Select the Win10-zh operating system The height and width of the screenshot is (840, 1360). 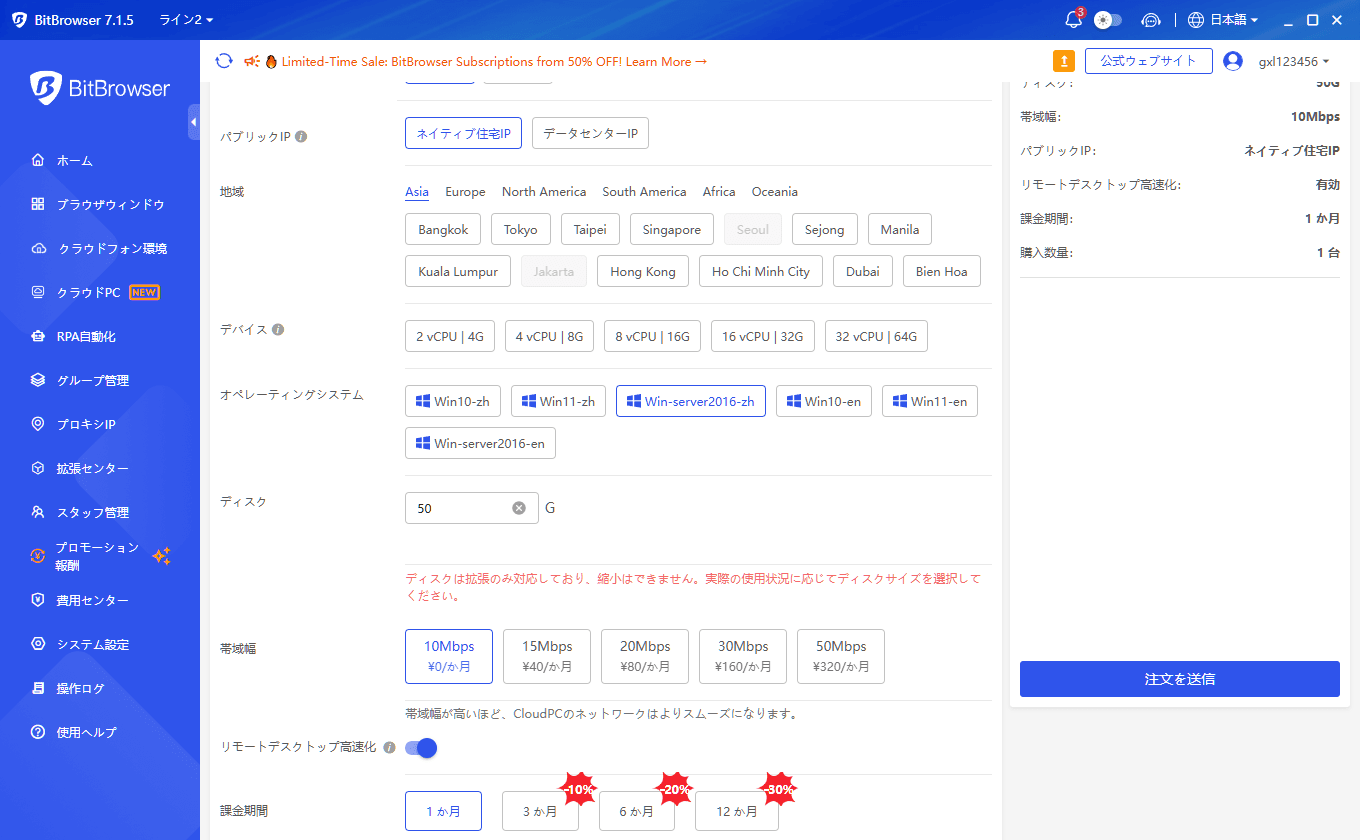(453, 401)
